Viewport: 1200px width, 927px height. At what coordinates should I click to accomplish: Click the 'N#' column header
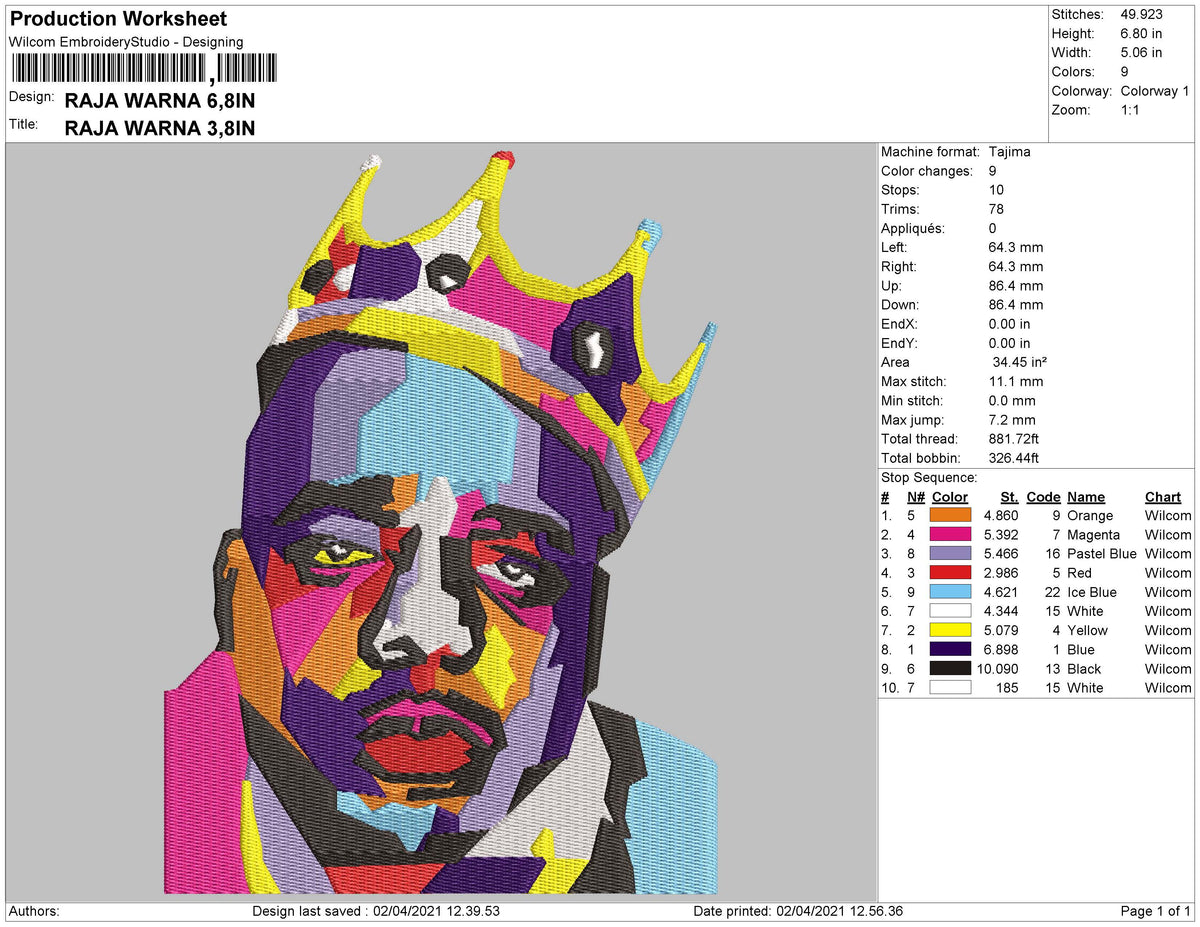click(x=915, y=497)
